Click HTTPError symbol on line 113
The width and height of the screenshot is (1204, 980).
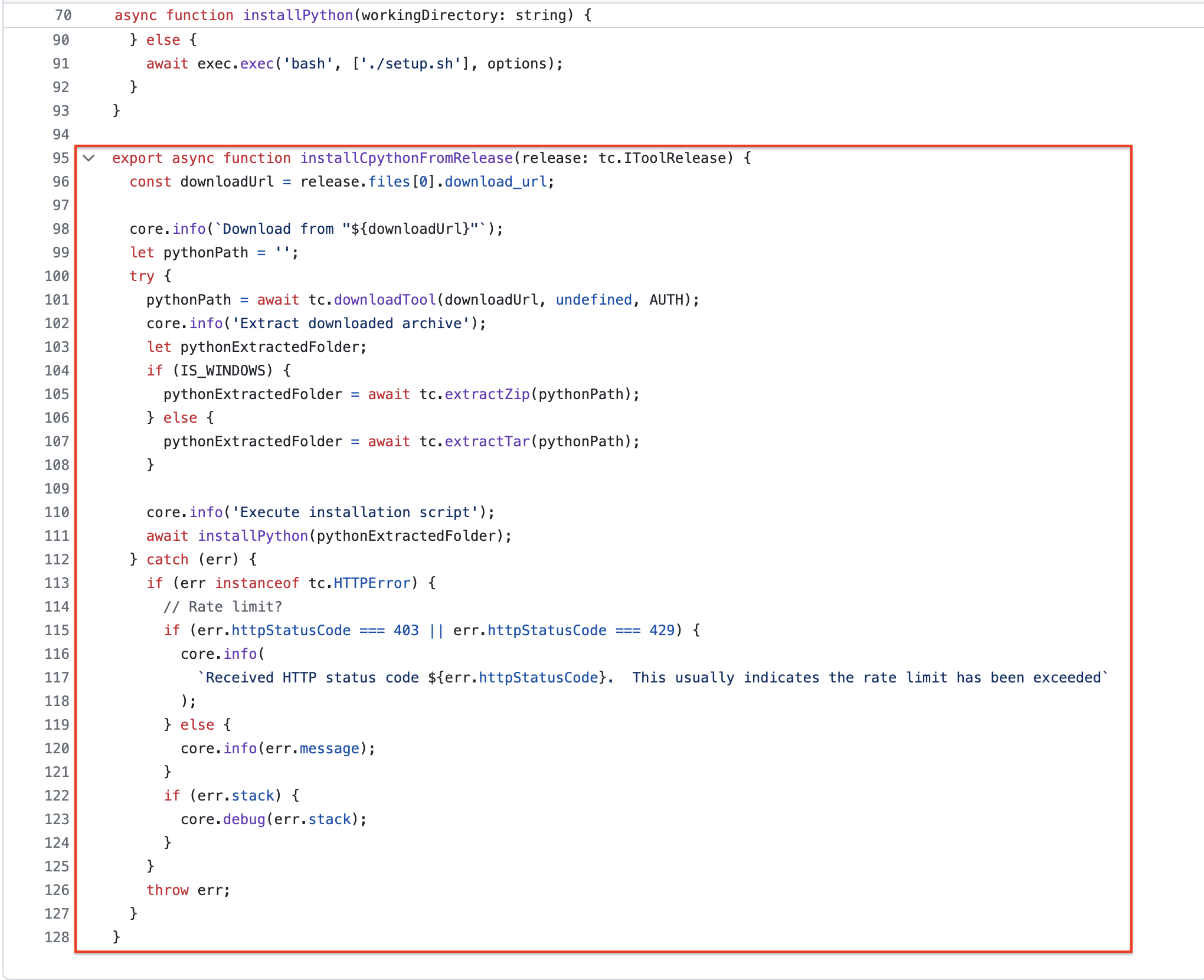tap(371, 583)
